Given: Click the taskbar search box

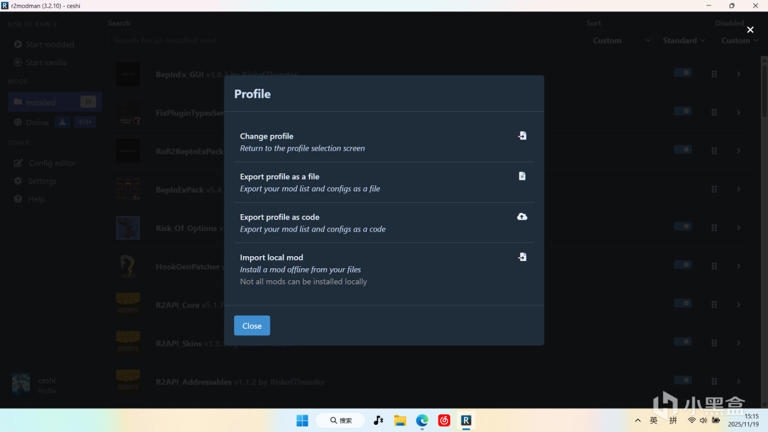Looking at the screenshot, I should coord(341,420).
